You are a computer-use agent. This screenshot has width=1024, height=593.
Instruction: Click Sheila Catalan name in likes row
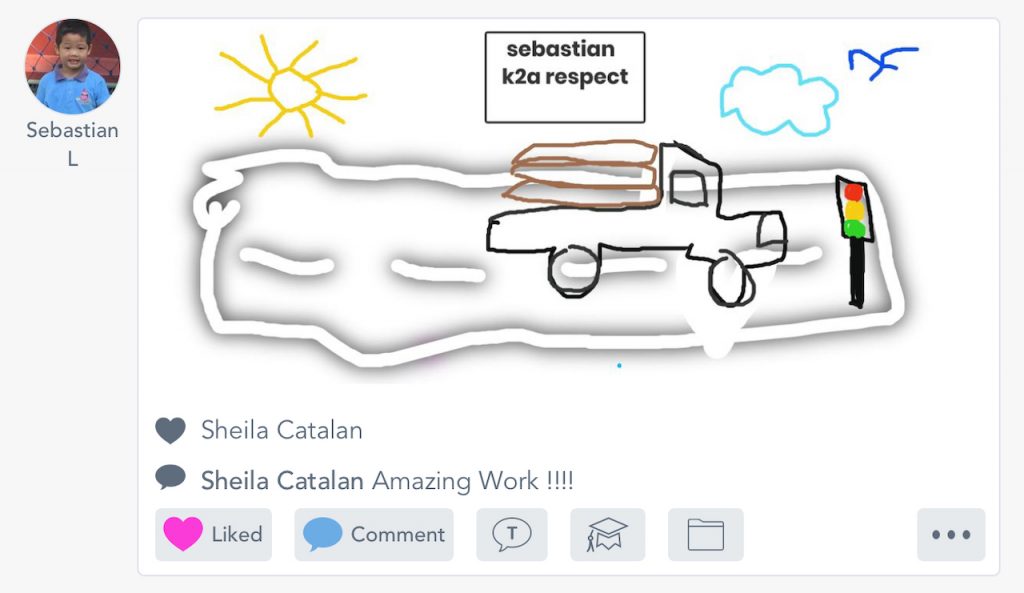[x=281, y=431]
